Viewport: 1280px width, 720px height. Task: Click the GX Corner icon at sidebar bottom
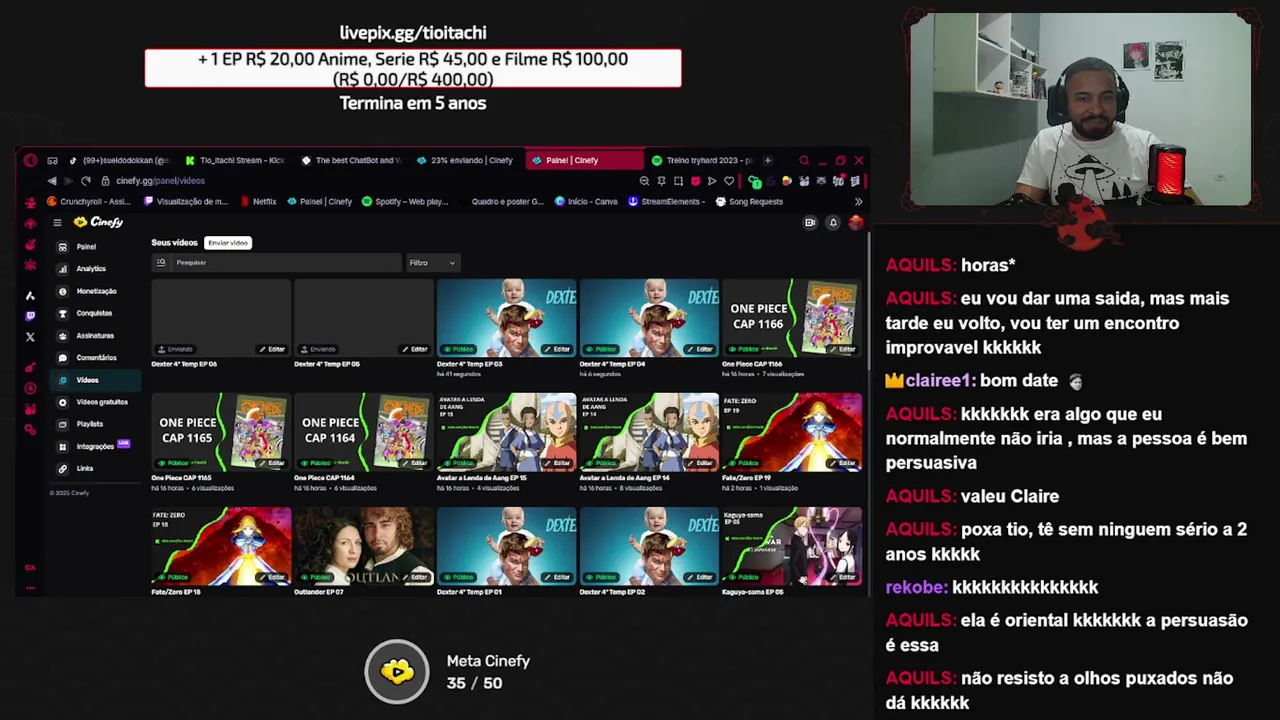coord(30,567)
